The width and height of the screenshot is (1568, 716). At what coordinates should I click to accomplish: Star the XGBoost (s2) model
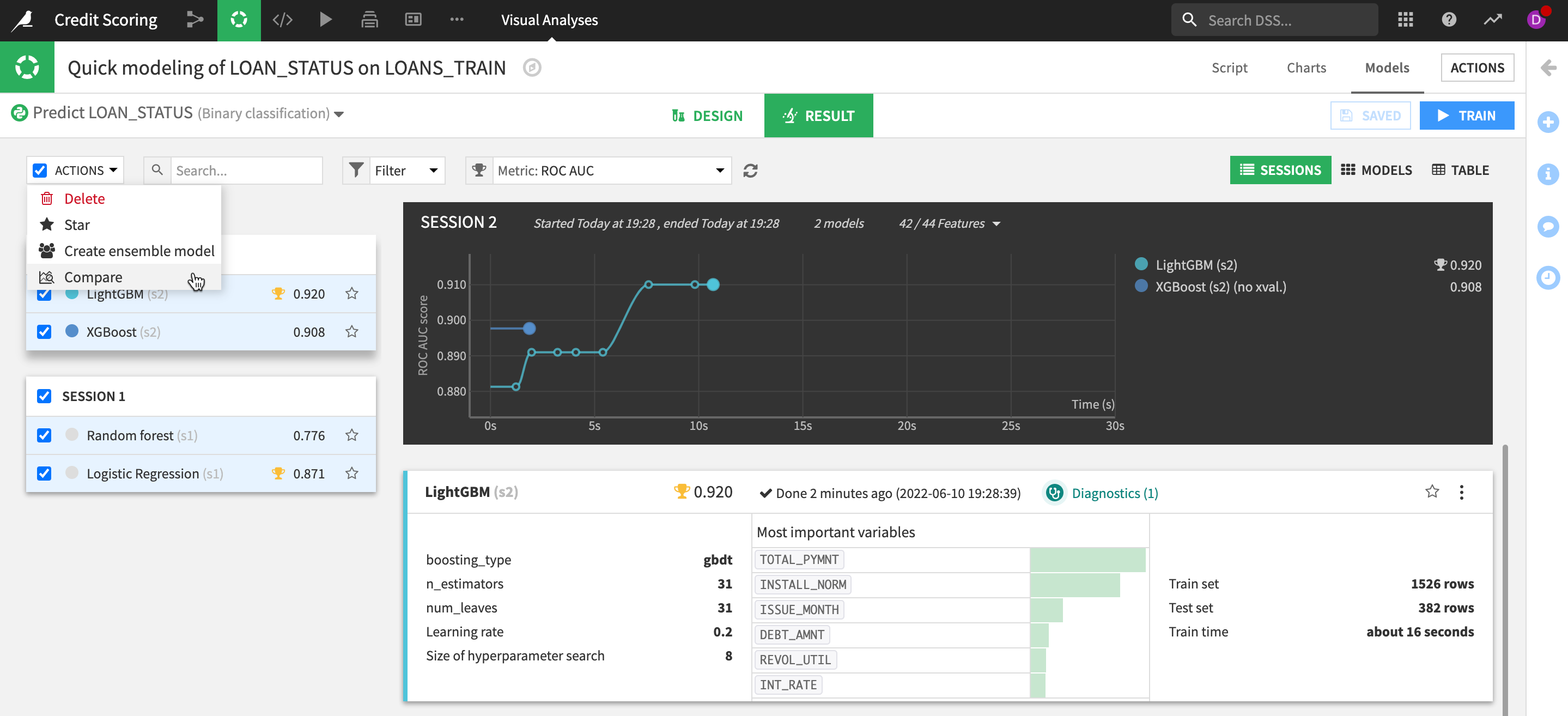coord(352,332)
